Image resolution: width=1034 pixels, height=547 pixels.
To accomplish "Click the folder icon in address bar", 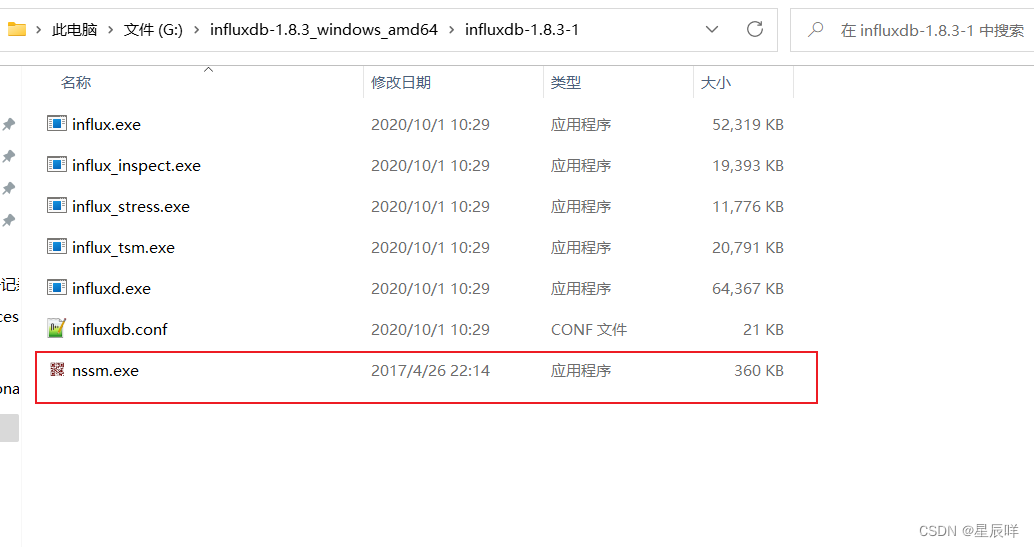I will point(16,29).
